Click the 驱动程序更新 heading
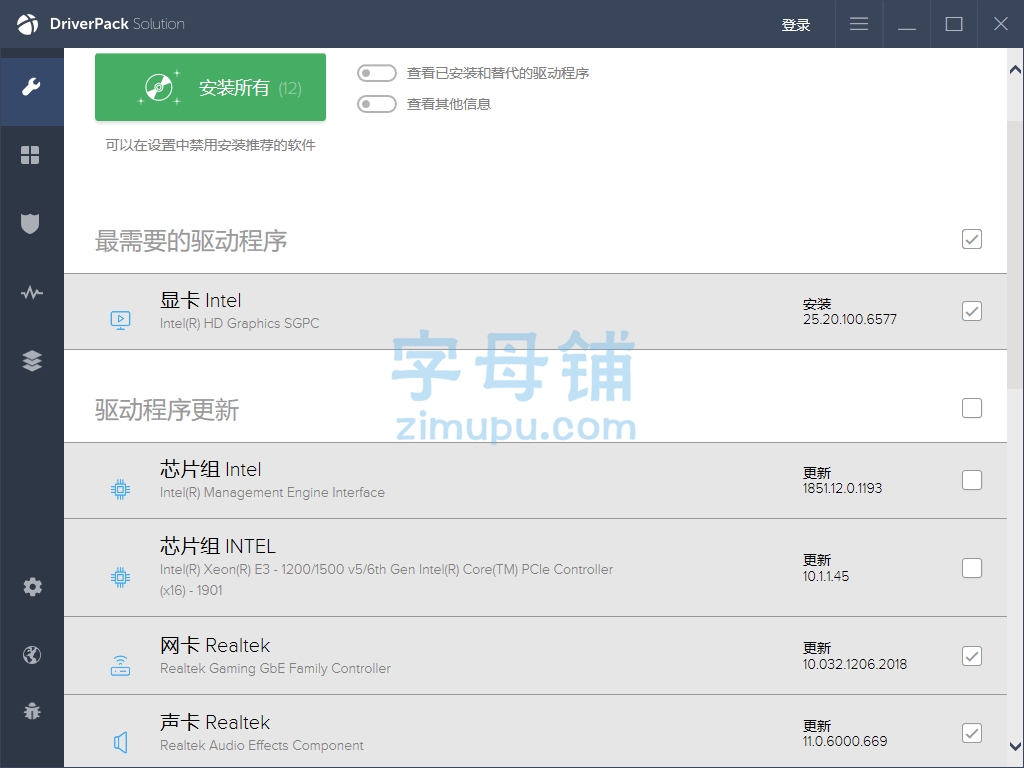 point(167,410)
